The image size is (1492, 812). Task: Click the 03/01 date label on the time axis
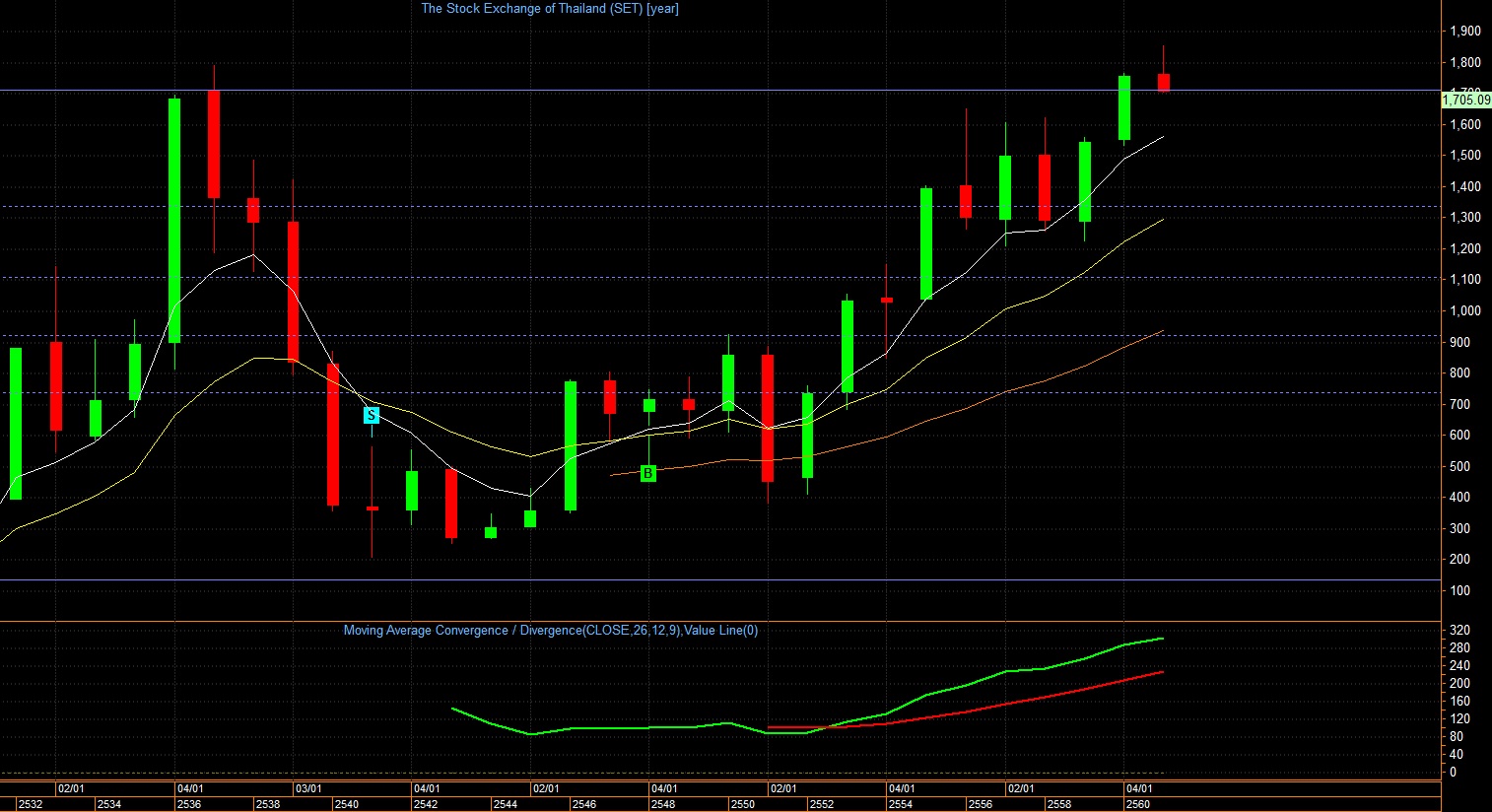(308, 788)
